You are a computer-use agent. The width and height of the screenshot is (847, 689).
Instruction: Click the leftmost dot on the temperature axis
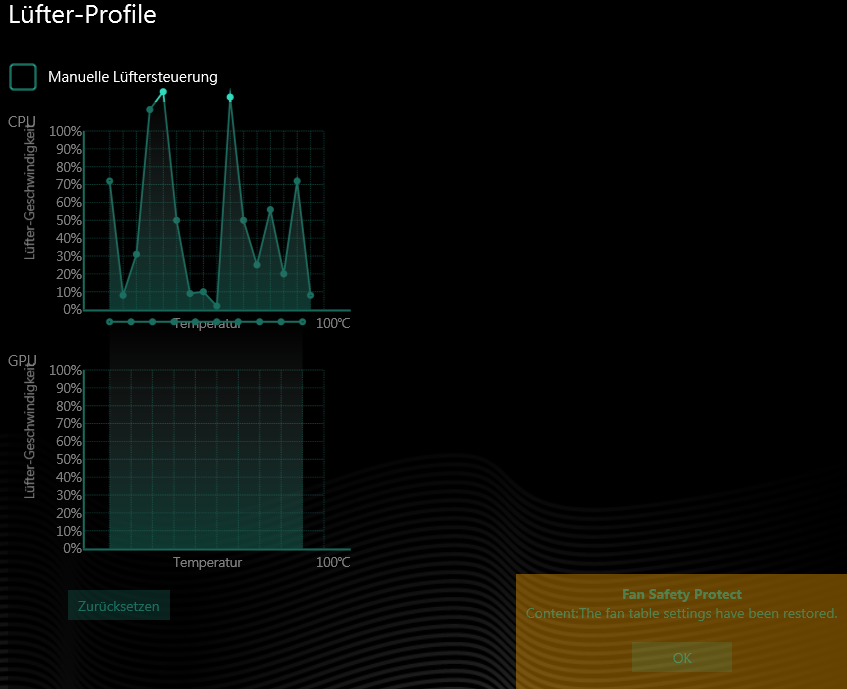[110, 322]
